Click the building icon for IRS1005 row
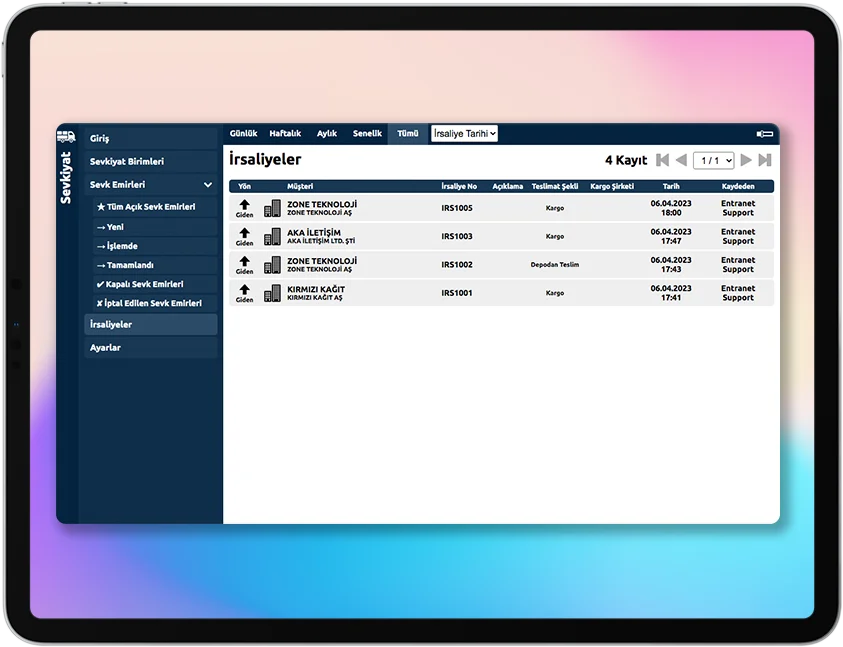 coord(272,208)
